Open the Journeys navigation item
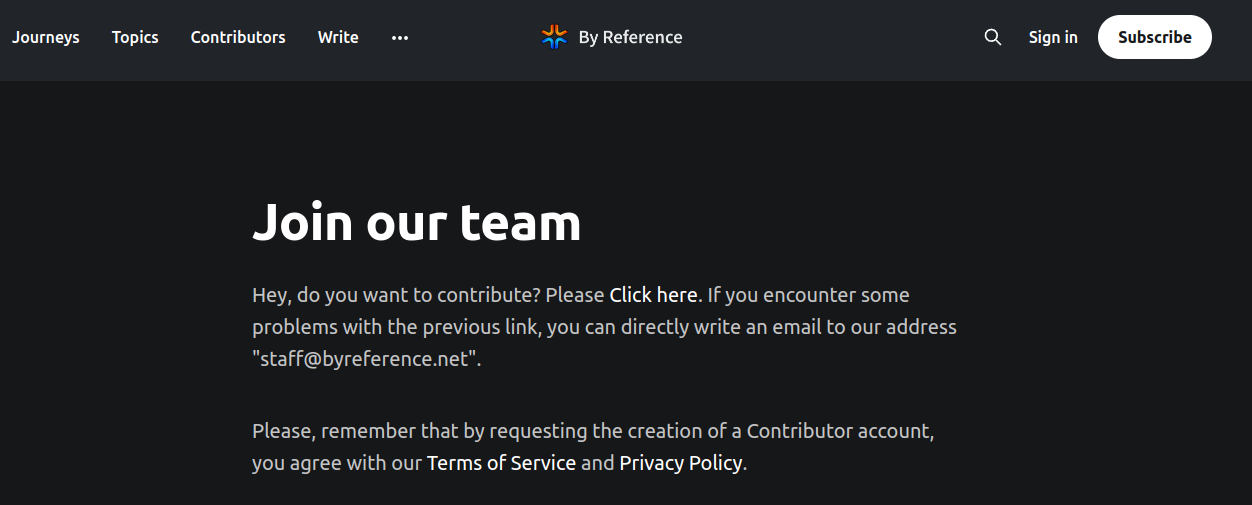This screenshot has height=505, width=1252. (46, 37)
